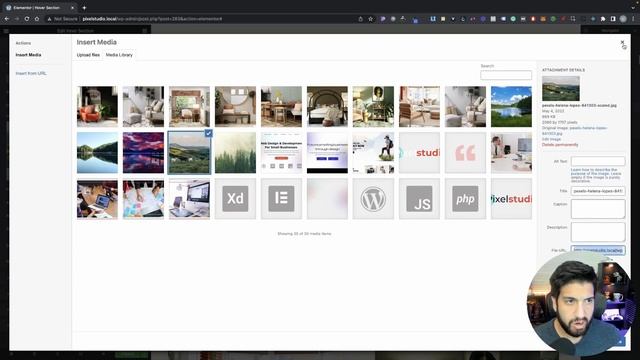640x360 pixels.
Task: Select the Elementor logo icon thumbnail
Action: point(281,199)
